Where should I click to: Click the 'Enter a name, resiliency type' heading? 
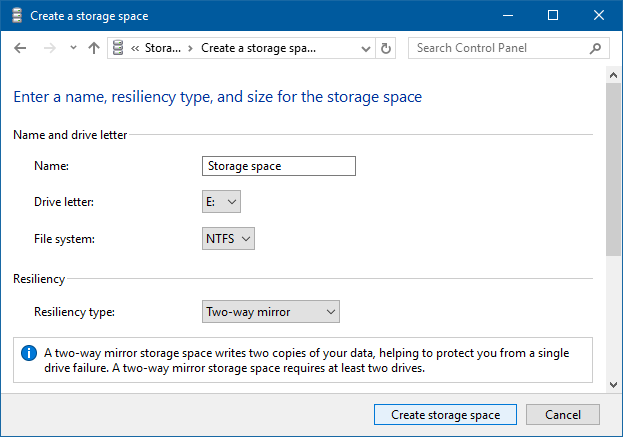coord(218,97)
